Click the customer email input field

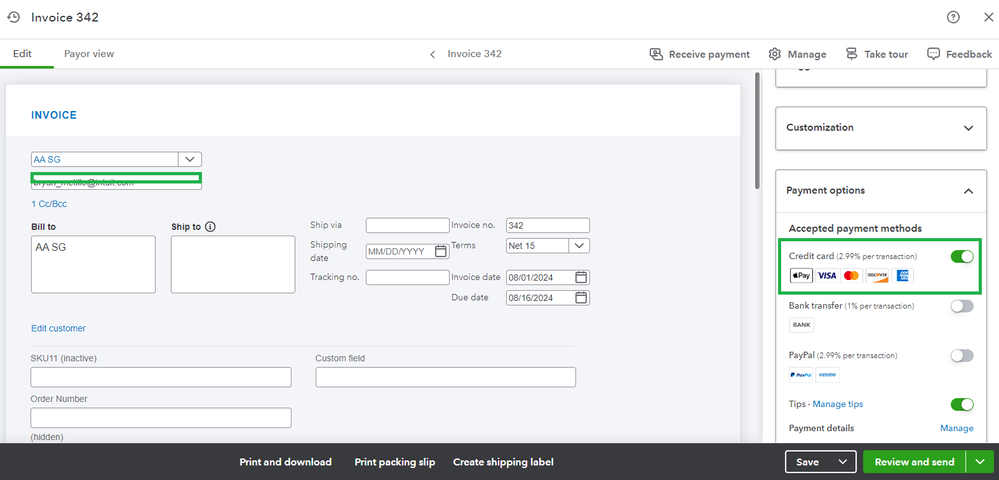tap(117, 181)
